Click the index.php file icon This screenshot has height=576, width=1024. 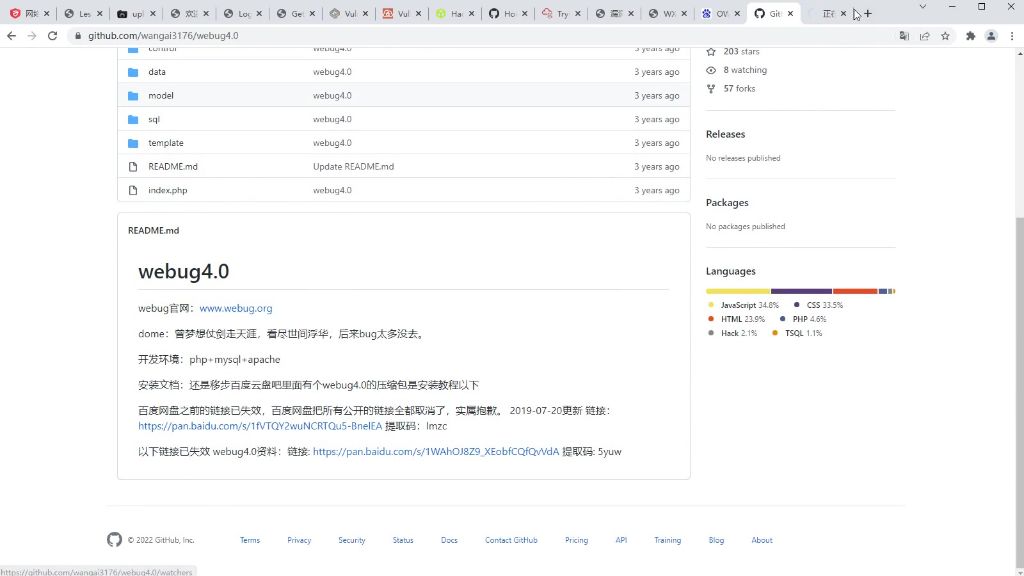133,190
